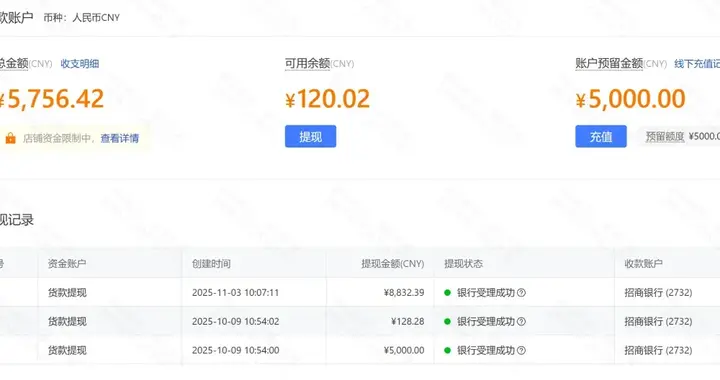Click the 提现 withdraw button
This screenshot has height=380, width=720.
point(310,136)
